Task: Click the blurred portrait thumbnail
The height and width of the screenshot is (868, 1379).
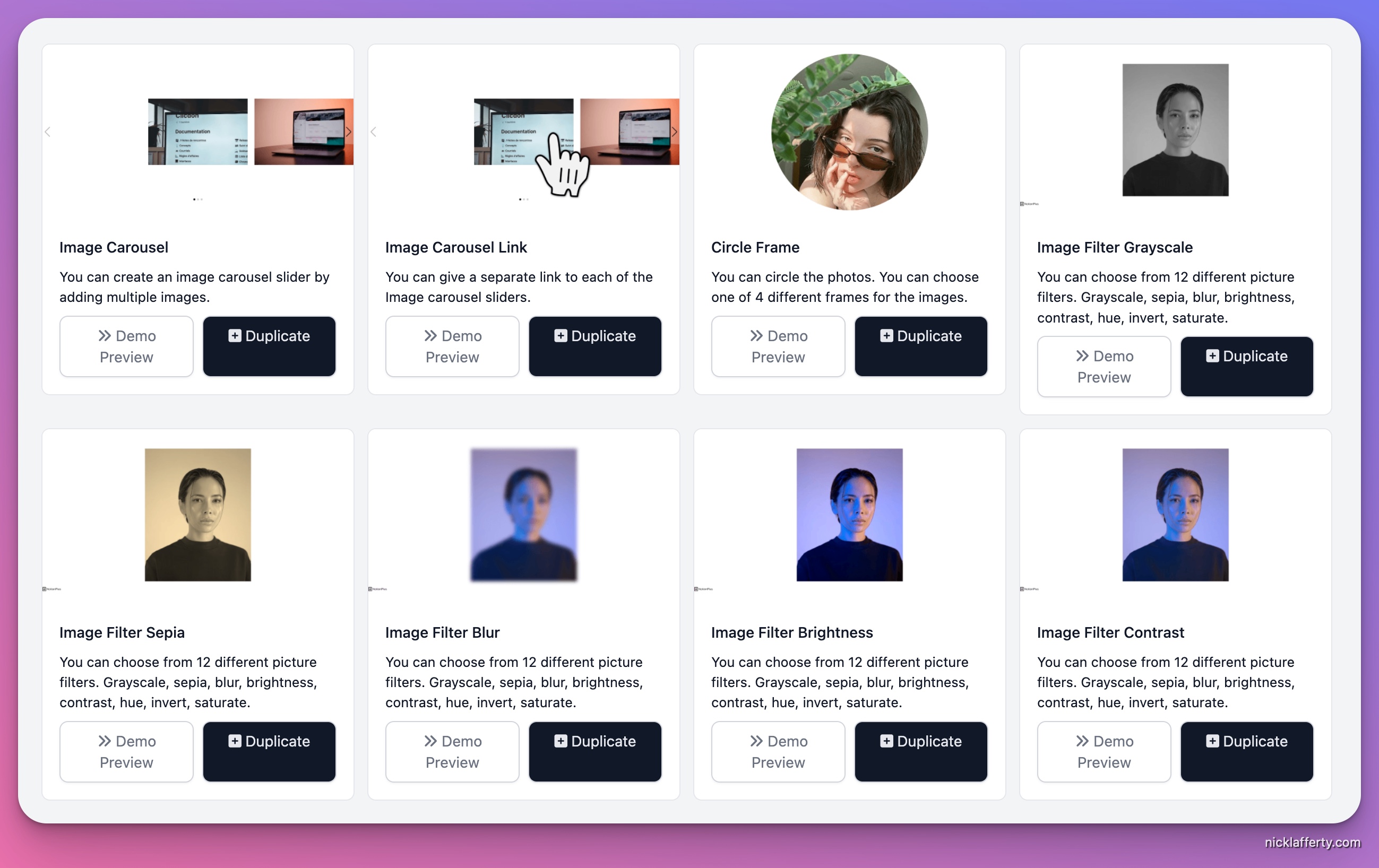Action: tap(523, 515)
